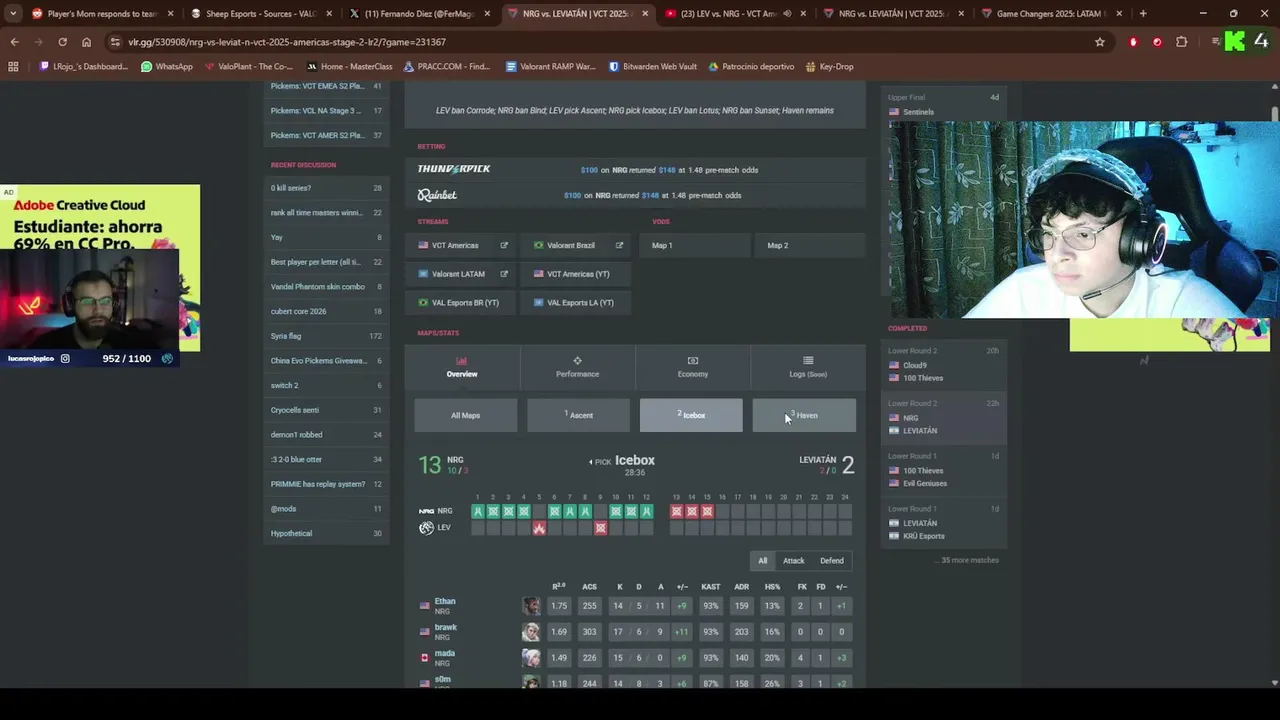Open the 0 kill series? discussion thread
The image size is (1280, 720).
click(326, 188)
